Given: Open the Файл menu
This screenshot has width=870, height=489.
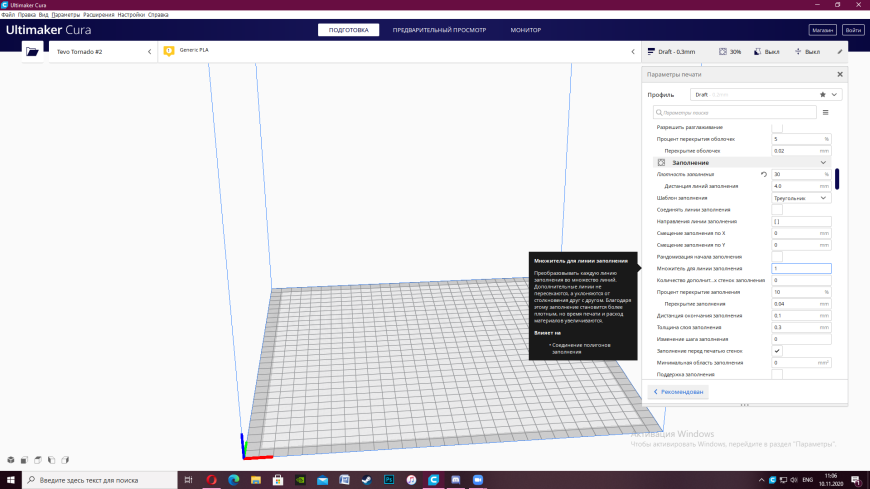Looking at the screenshot, I should coord(8,15).
